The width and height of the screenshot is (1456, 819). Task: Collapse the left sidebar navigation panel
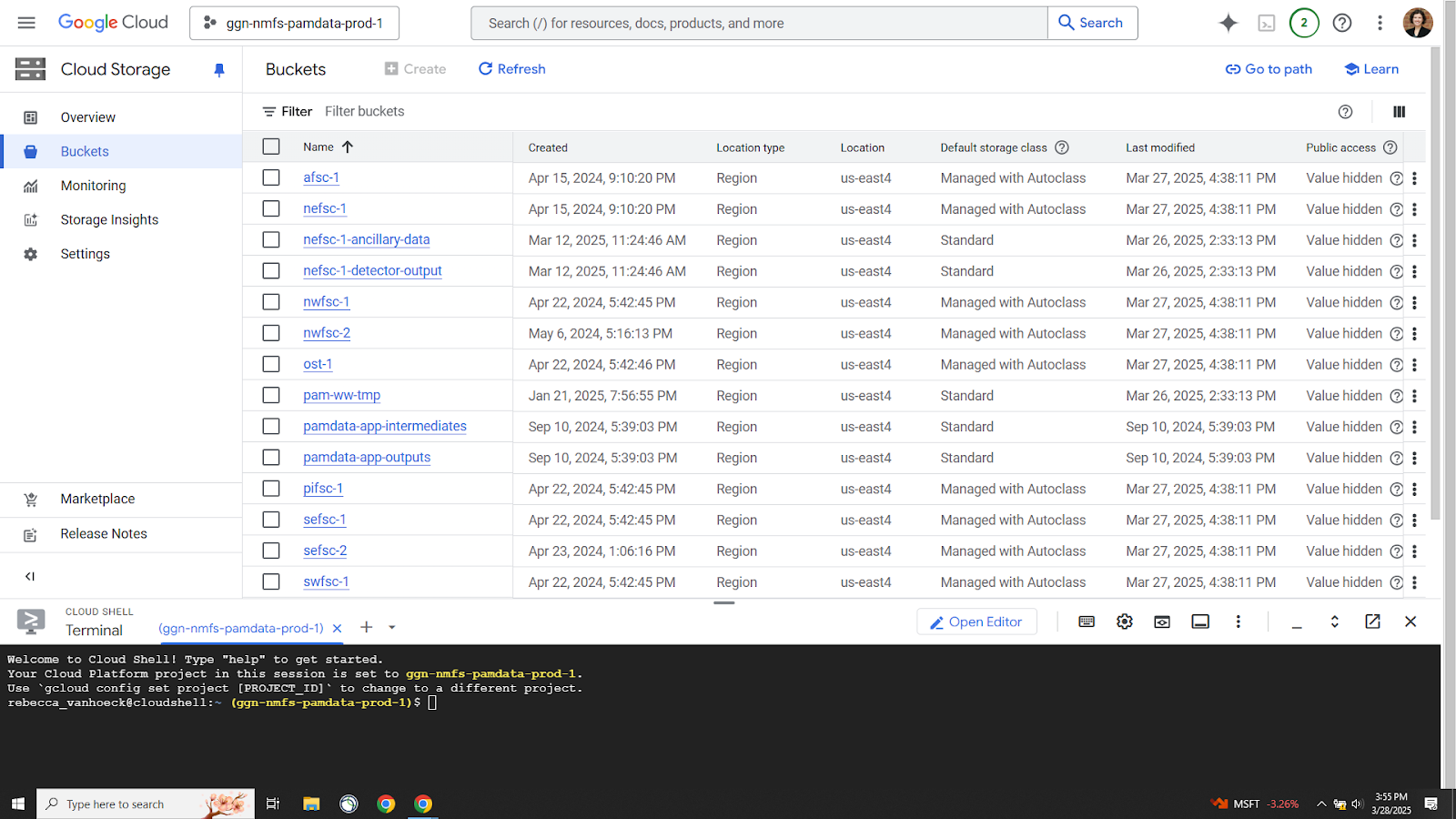coord(30,576)
